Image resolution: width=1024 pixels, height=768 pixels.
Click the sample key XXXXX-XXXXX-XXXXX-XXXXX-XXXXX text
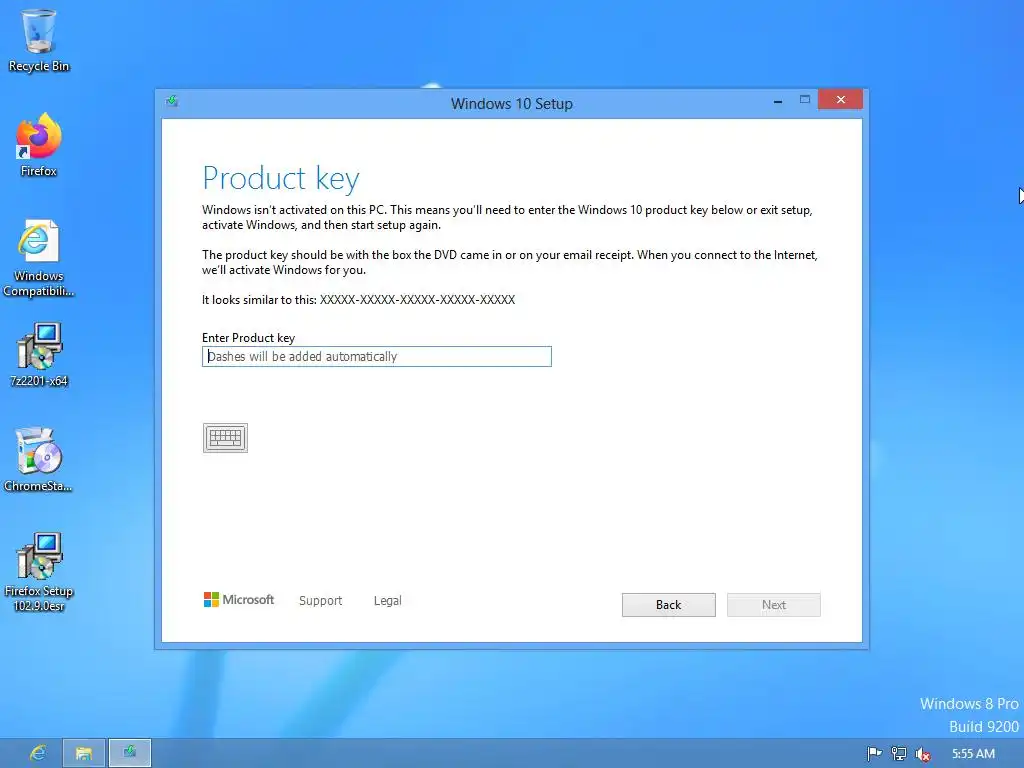(417, 300)
